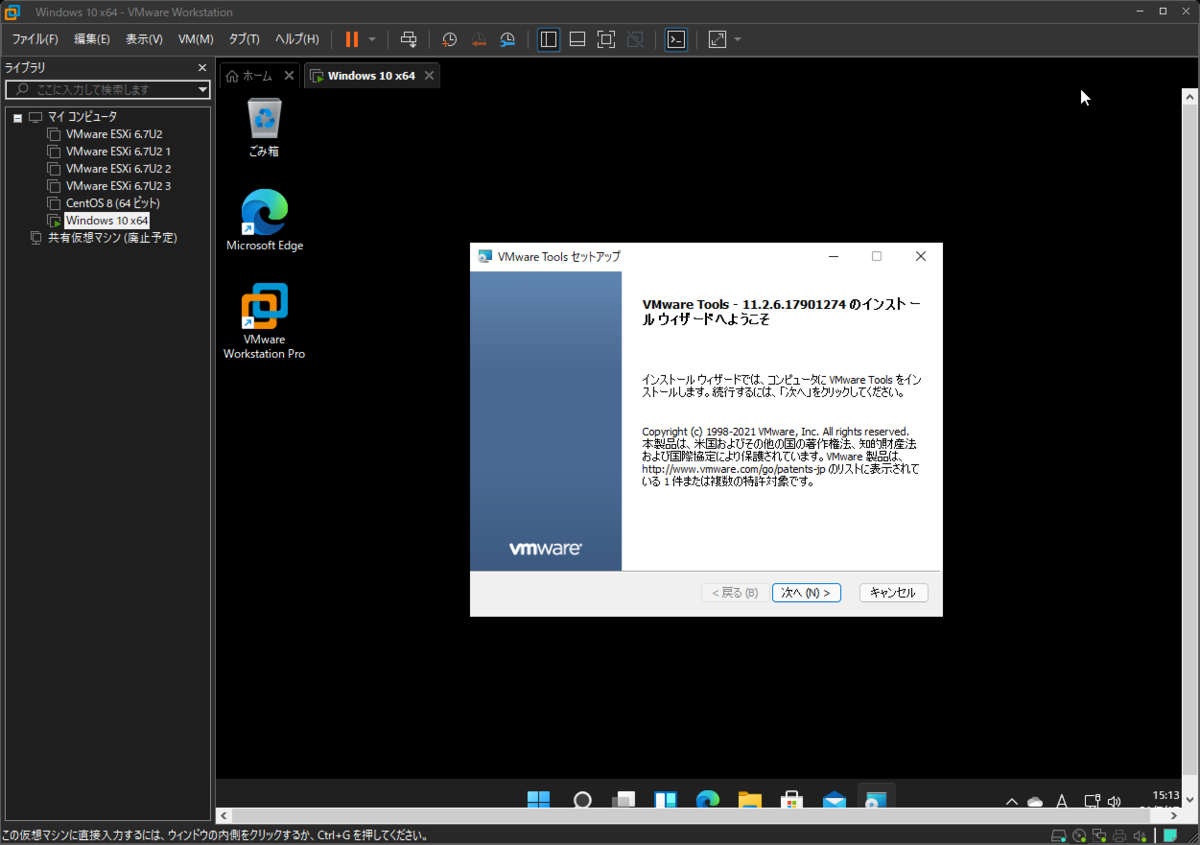Image resolution: width=1200 pixels, height=845 pixels.
Task: Click the printer device status icon
Action: click(x=1119, y=836)
